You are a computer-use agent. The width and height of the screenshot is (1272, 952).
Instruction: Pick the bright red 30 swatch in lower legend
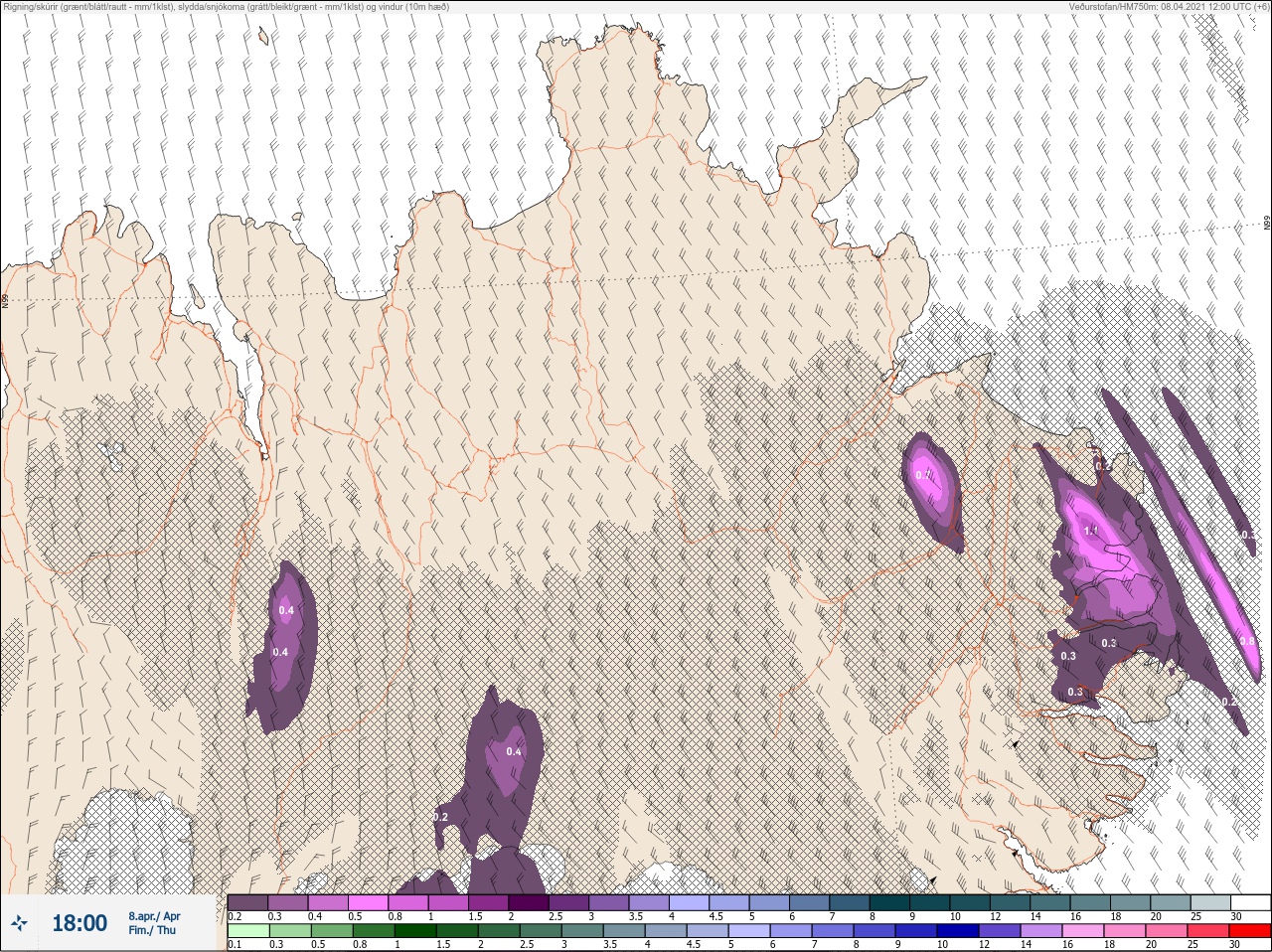(x=1251, y=931)
